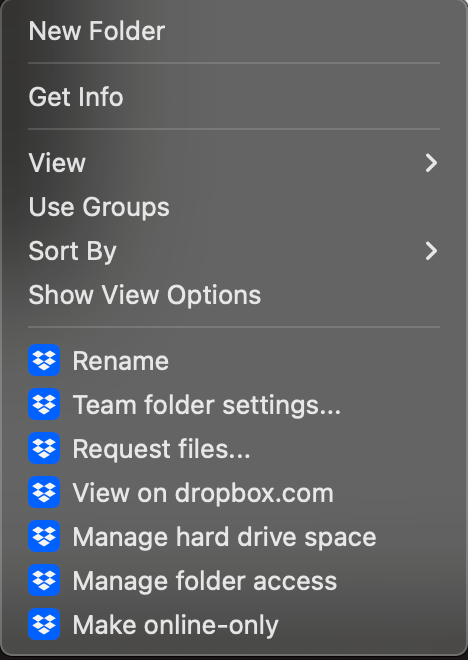Click the Dropbox icon beside Request files

(x=44, y=448)
